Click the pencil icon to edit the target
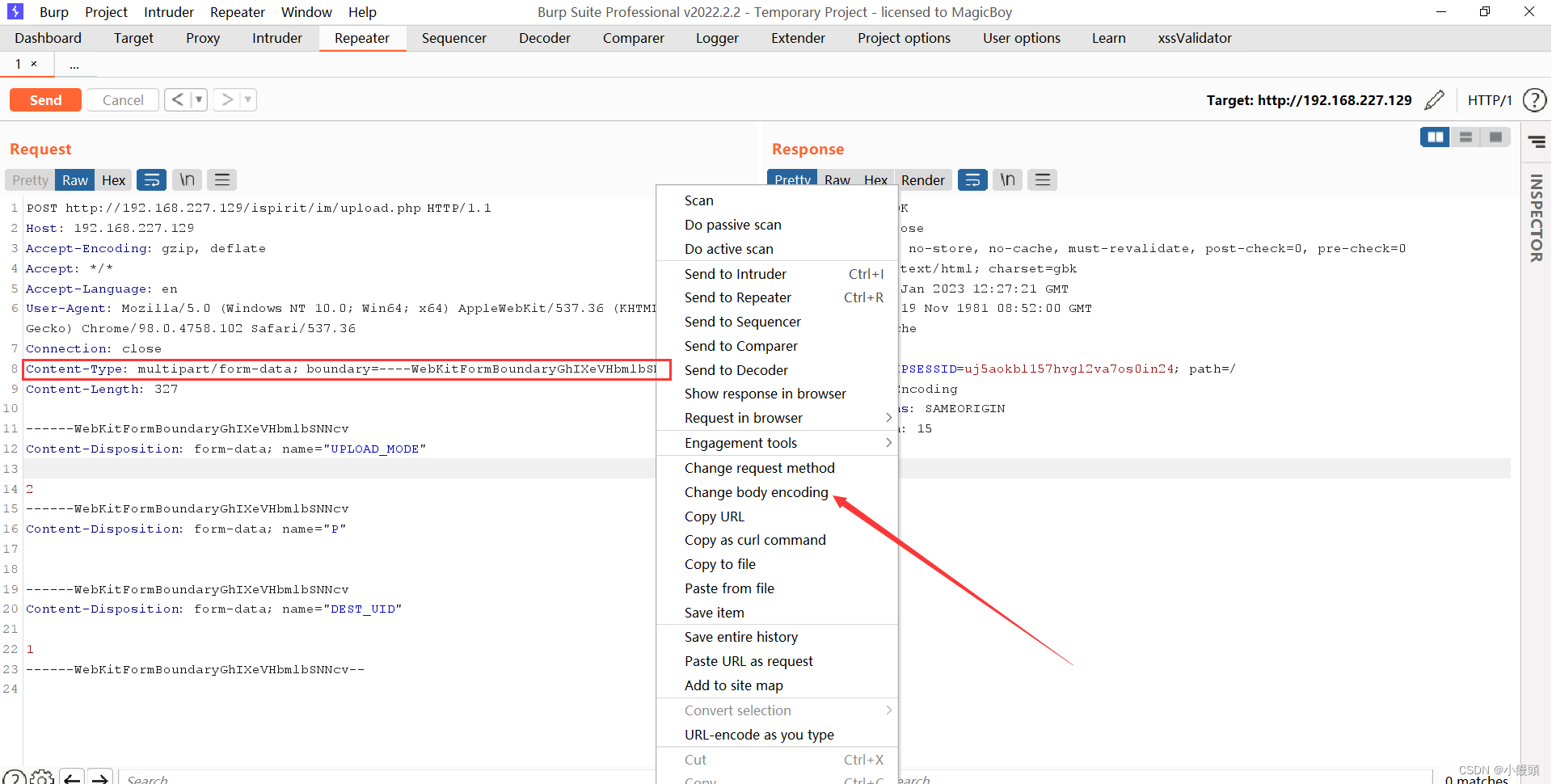The height and width of the screenshot is (784, 1552). click(x=1436, y=99)
